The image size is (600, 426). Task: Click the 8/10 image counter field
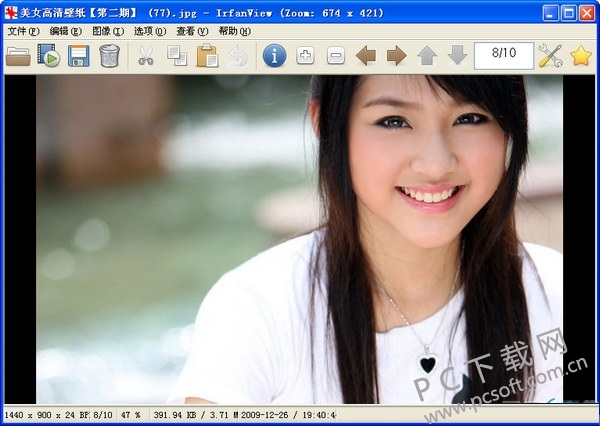(504, 56)
